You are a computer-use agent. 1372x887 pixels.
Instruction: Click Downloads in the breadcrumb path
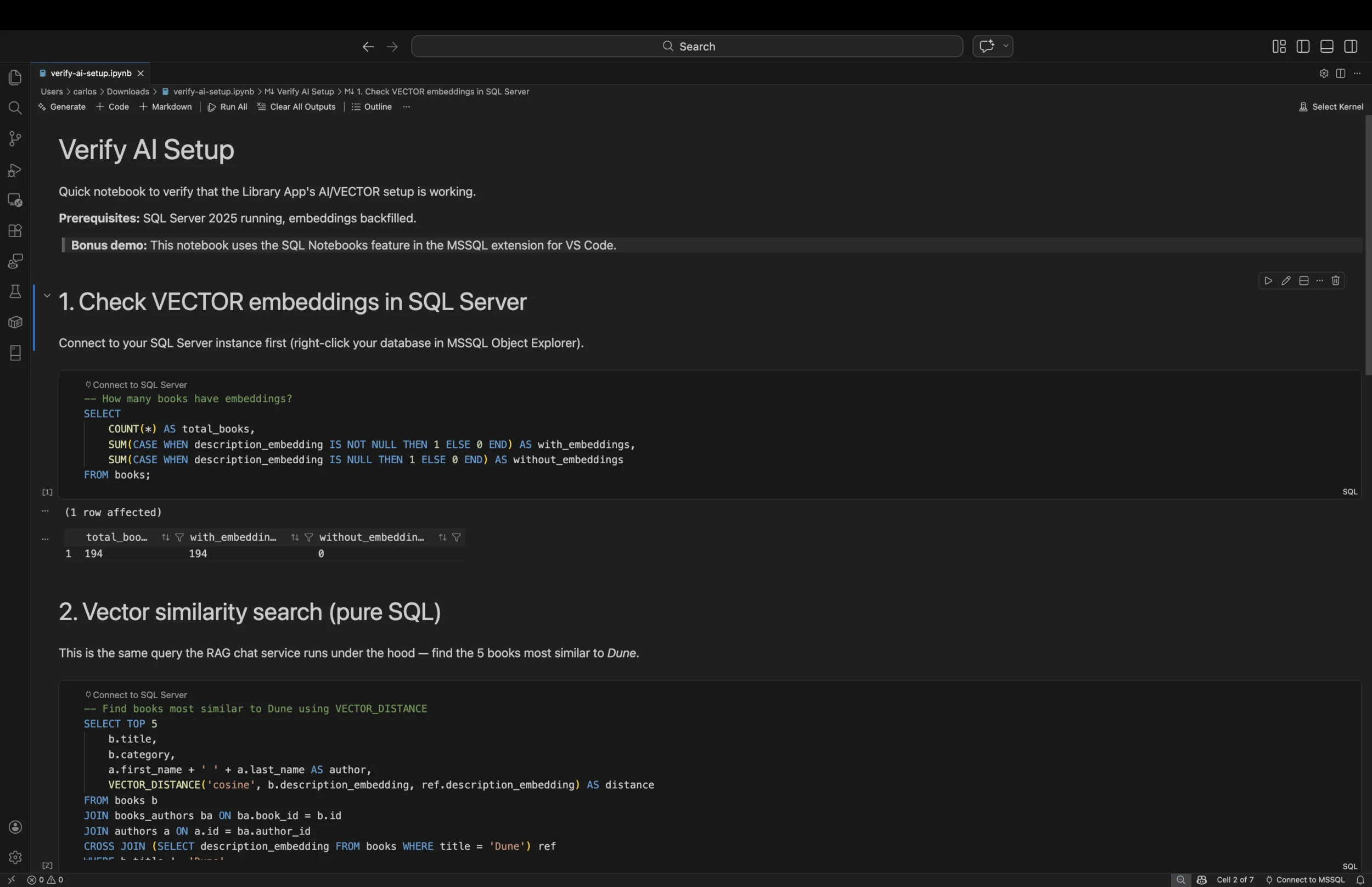(x=128, y=92)
